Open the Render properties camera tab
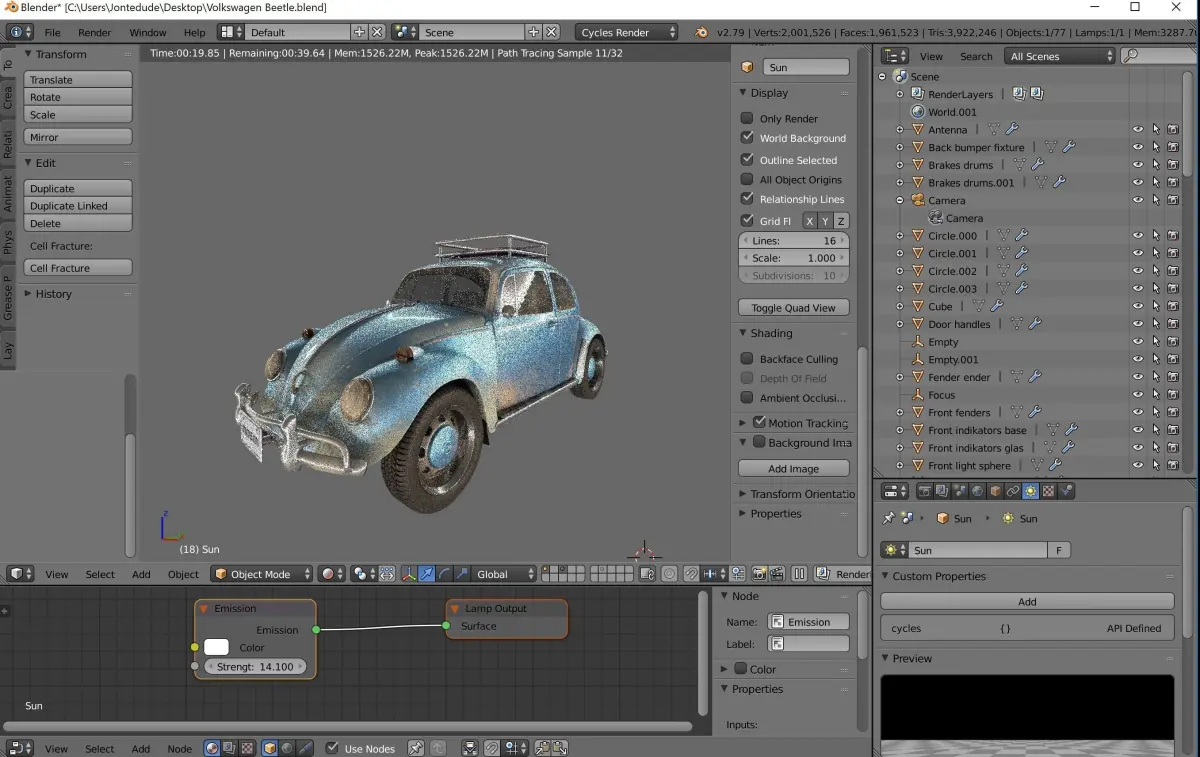Image resolution: width=1200 pixels, height=757 pixels. click(925, 491)
